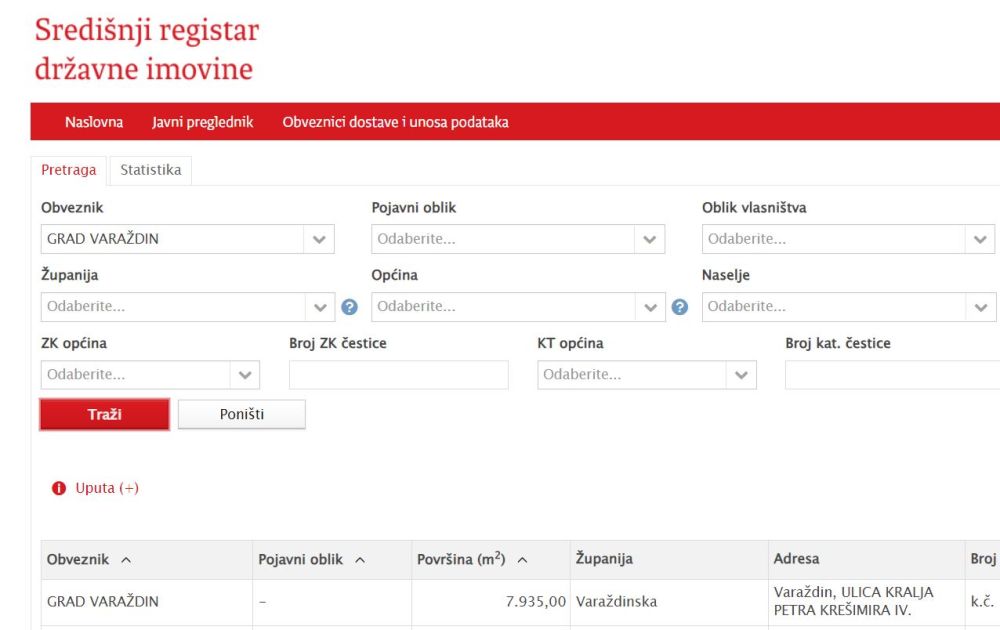The height and width of the screenshot is (630, 1000).
Task: Expand the Županija dropdown
Action: [319, 307]
